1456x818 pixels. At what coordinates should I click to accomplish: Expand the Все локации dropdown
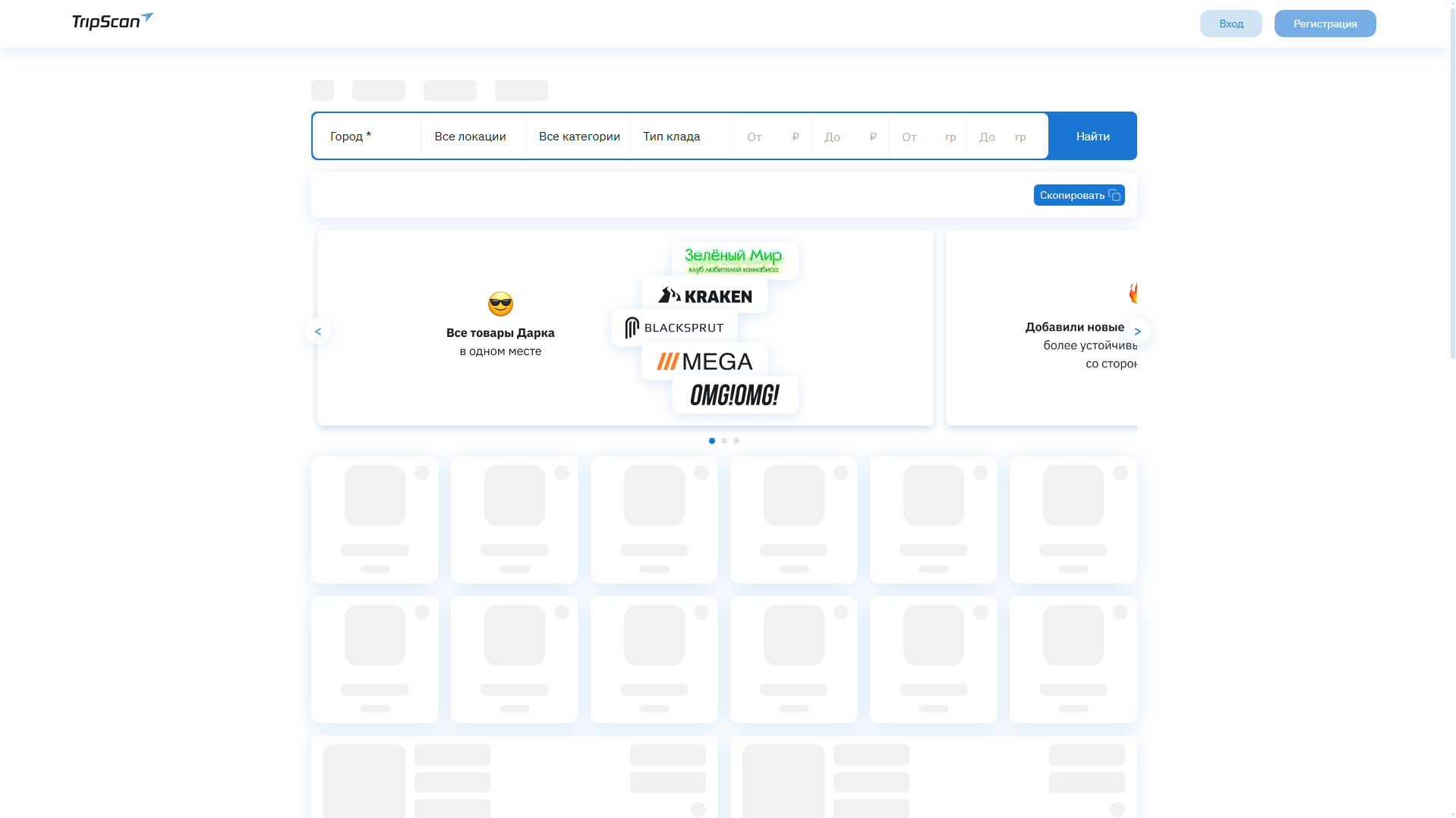(474, 137)
